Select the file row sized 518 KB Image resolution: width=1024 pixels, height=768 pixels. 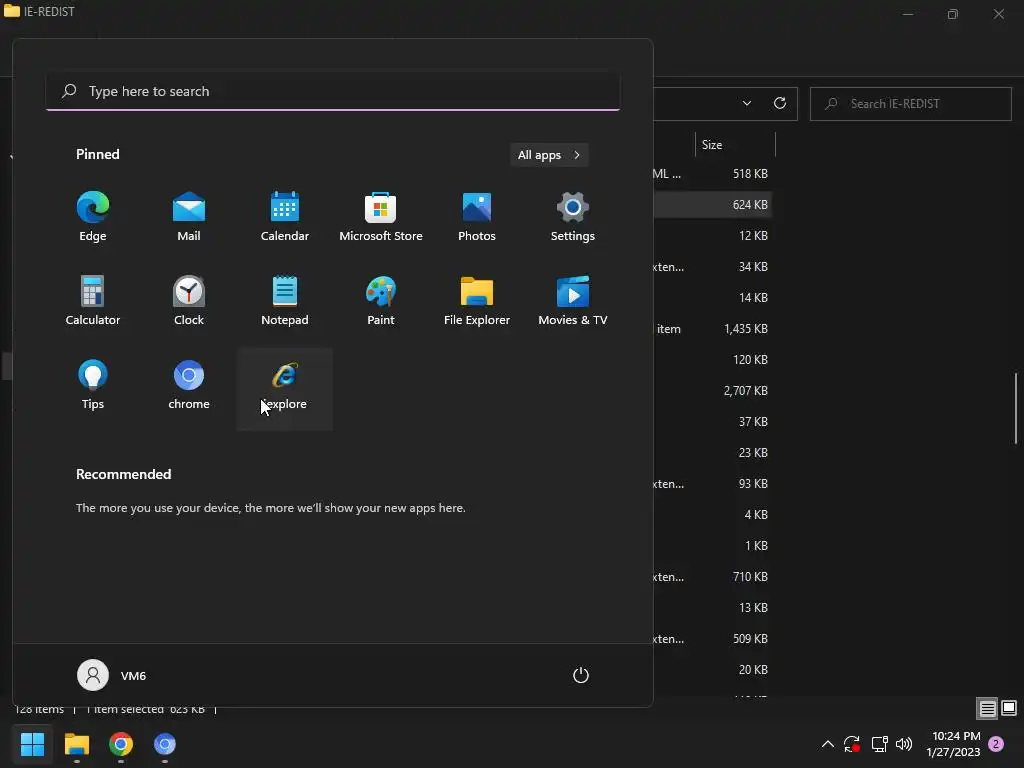pyautogui.click(x=712, y=174)
